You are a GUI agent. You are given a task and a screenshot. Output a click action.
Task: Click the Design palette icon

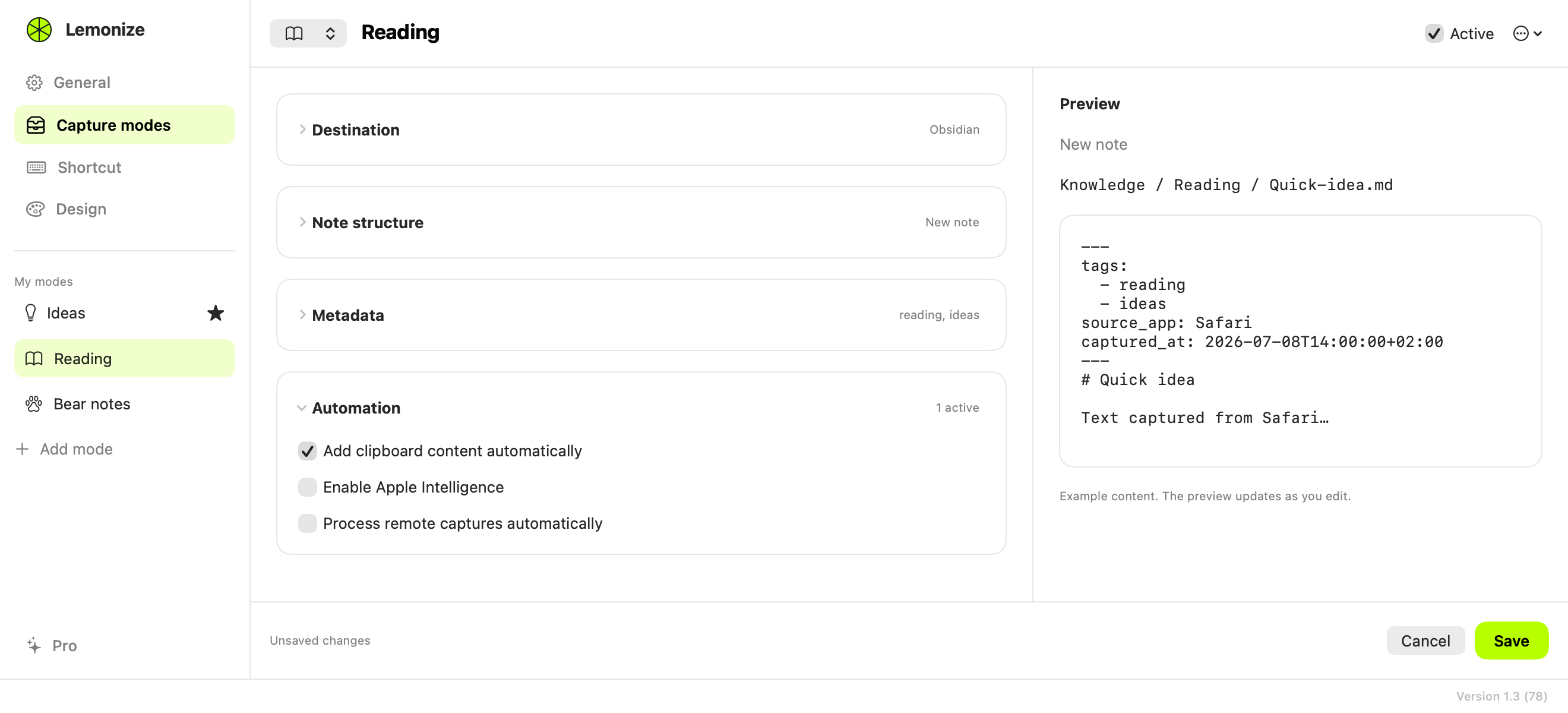click(35, 209)
